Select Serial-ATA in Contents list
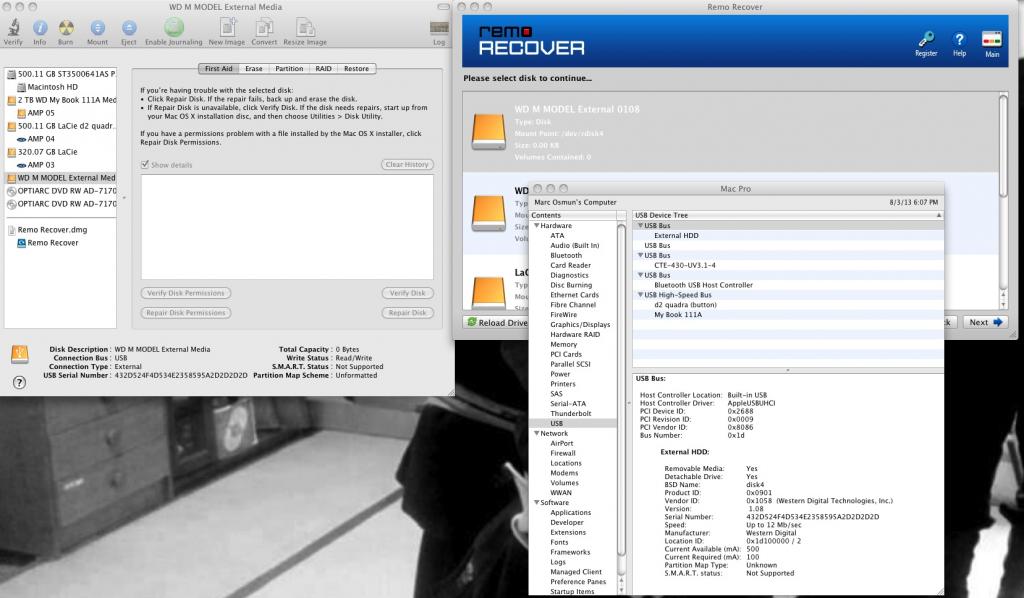The width and height of the screenshot is (1024, 598). [x=568, y=404]
